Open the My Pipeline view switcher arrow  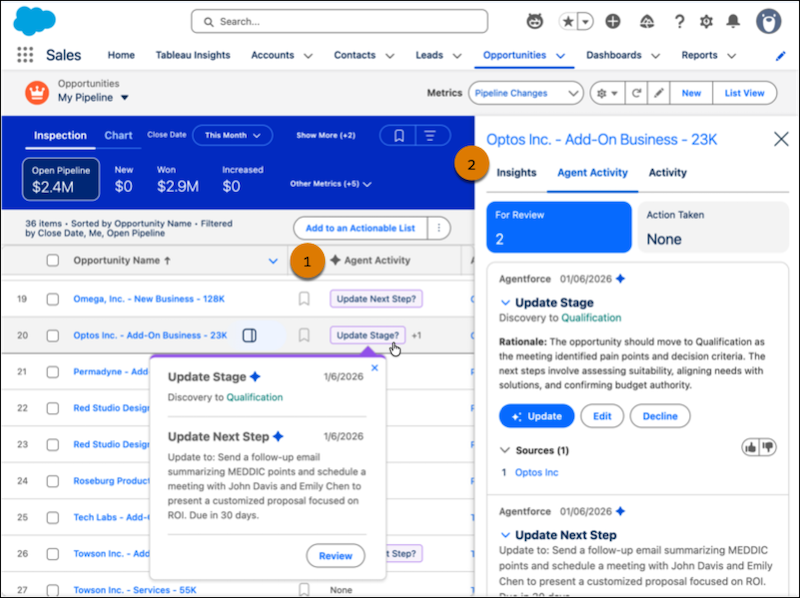coord(124,97)
